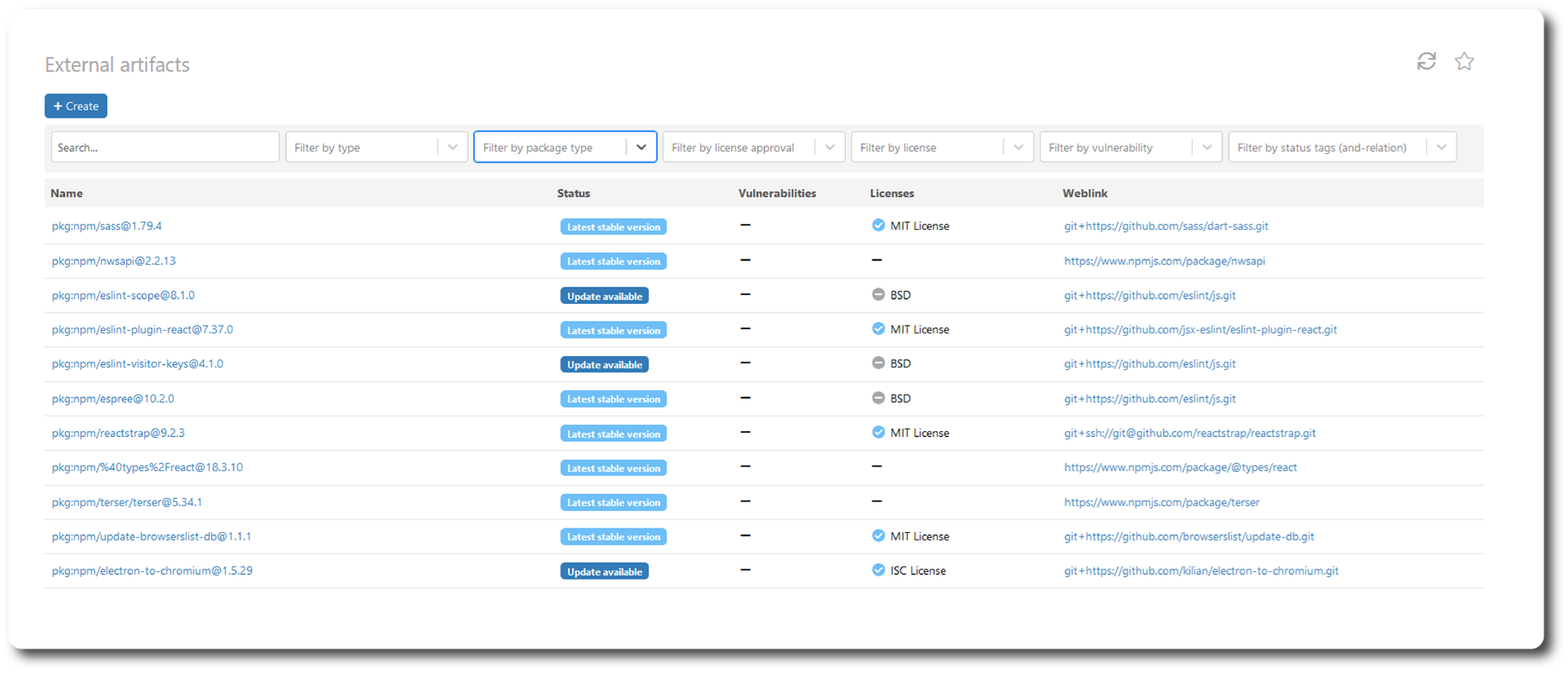This screenshot has height=673, width=1568.
Task: Click approved license icon for eslint-plugin-react
Action: pyautogui.click(x=878, y=329)
